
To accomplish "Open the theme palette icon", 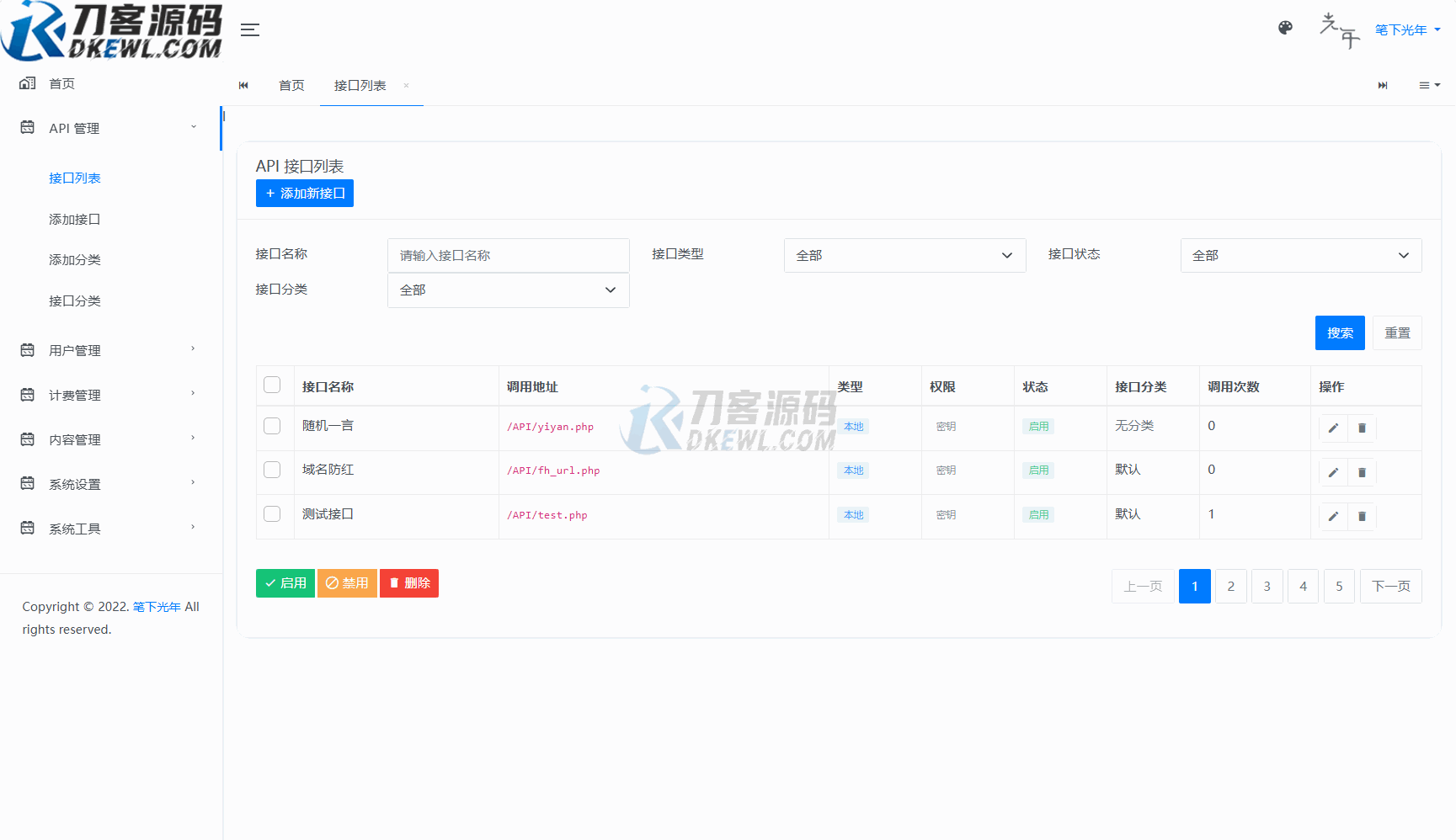I will point(1285,28).
